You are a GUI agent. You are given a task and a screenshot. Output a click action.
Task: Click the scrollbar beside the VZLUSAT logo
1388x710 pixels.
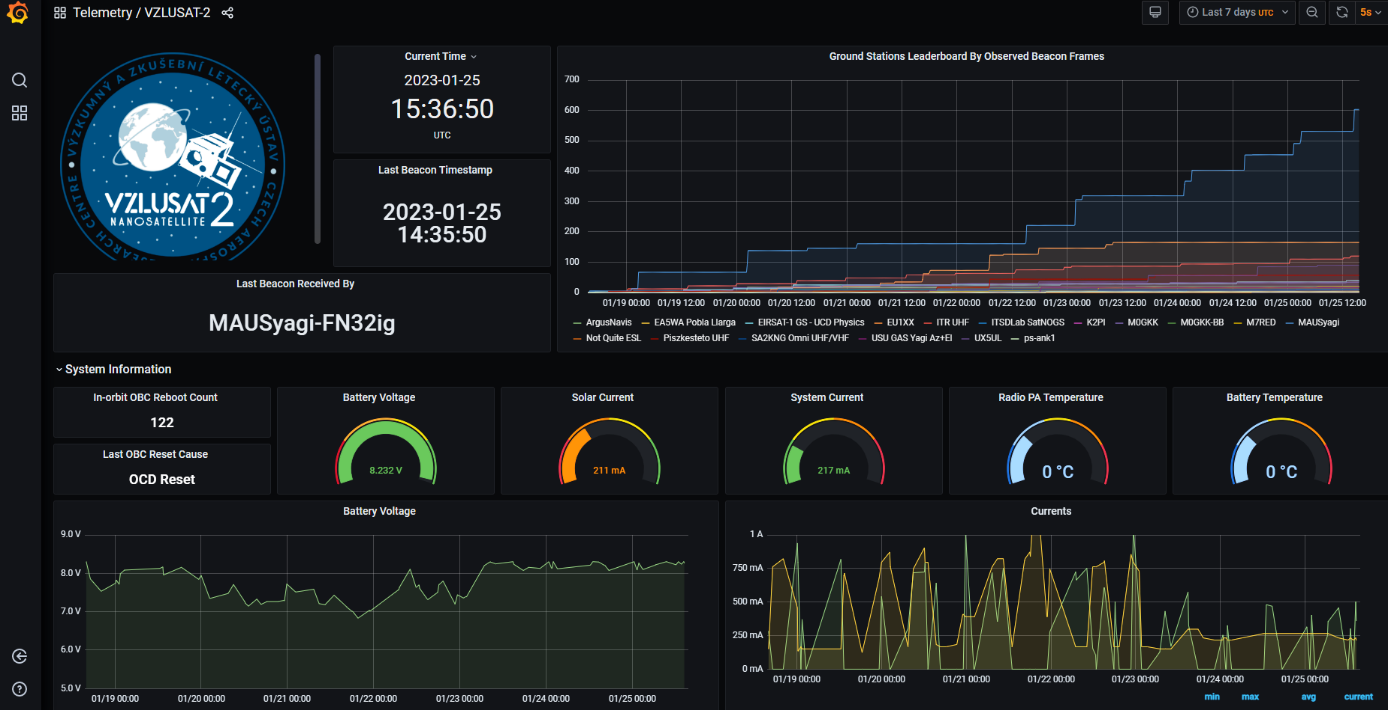pyautogui.click(x=318, y=148)
